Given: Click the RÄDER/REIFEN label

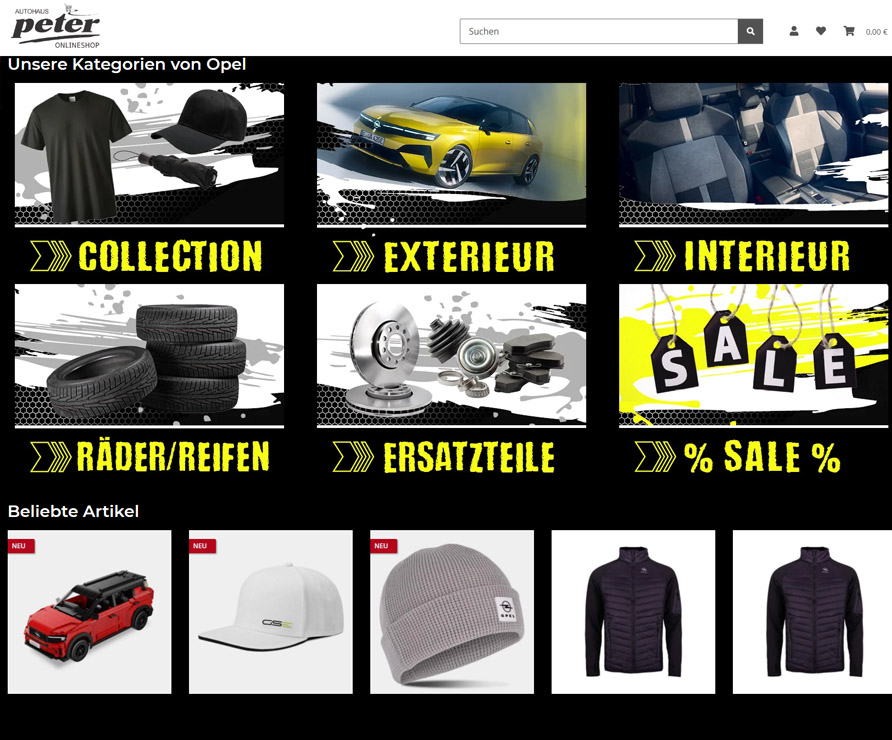Looking at the screenshot, I should click(173, 456).
